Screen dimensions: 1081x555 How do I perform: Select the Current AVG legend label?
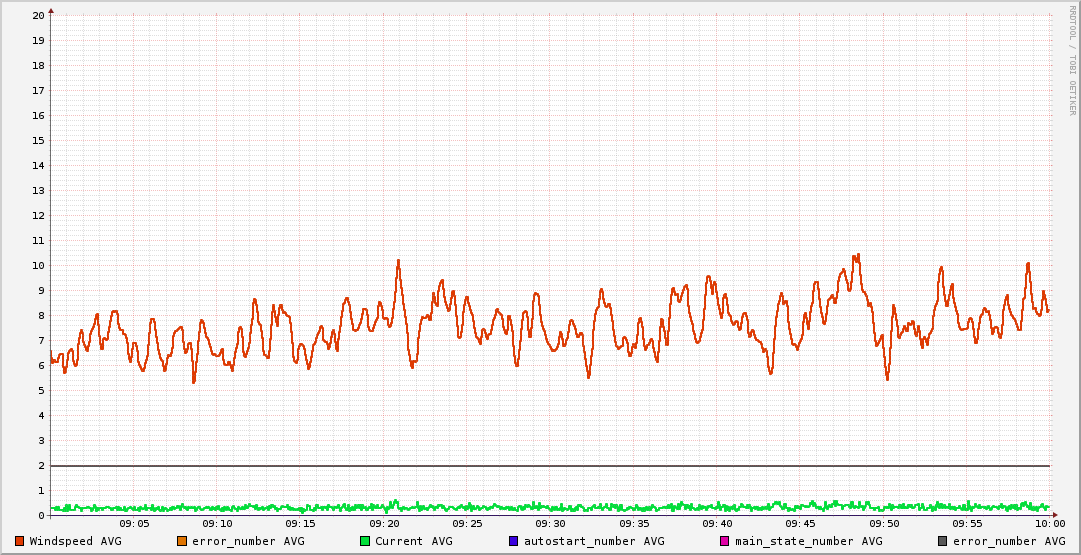pos(413,541)
